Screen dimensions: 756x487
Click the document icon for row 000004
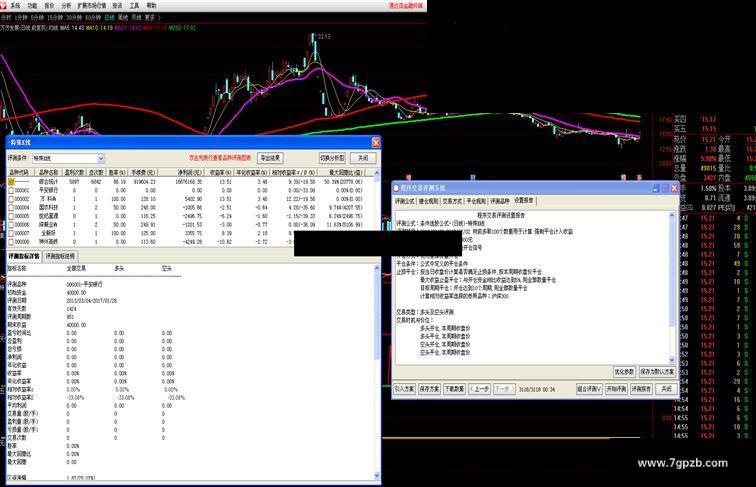pos(11,207)
